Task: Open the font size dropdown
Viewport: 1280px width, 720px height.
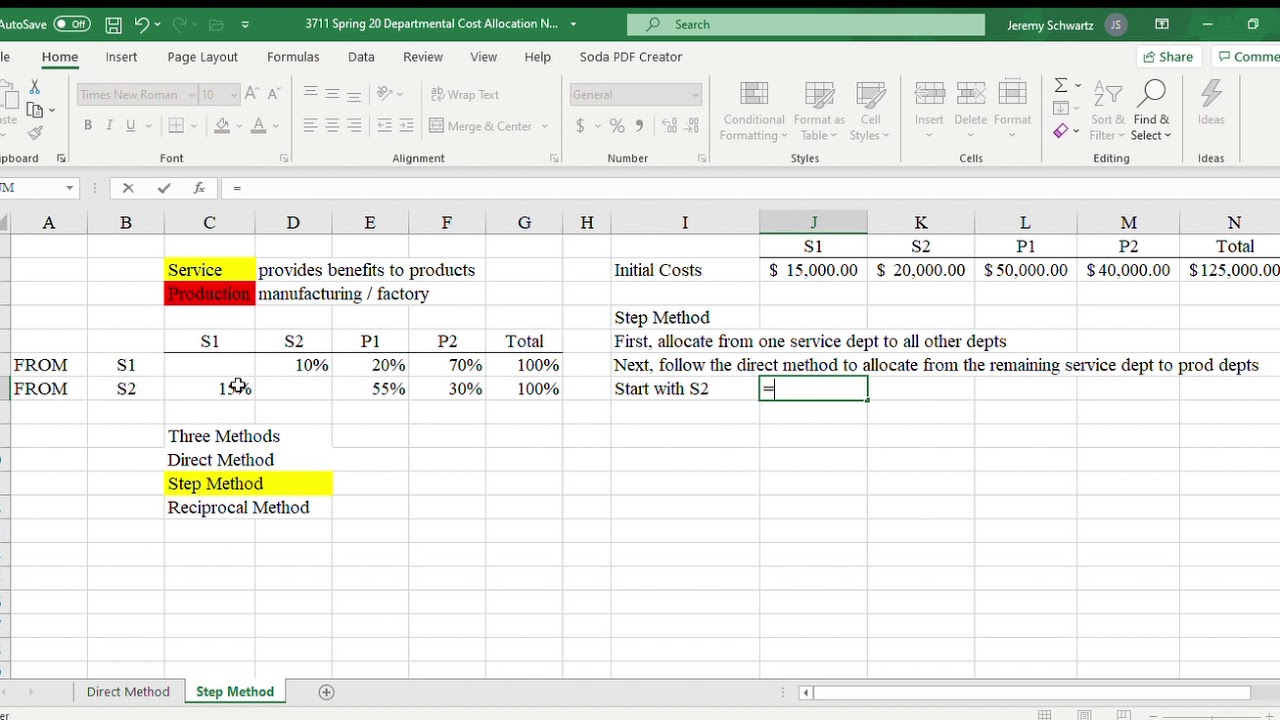Action: point(234,95)
